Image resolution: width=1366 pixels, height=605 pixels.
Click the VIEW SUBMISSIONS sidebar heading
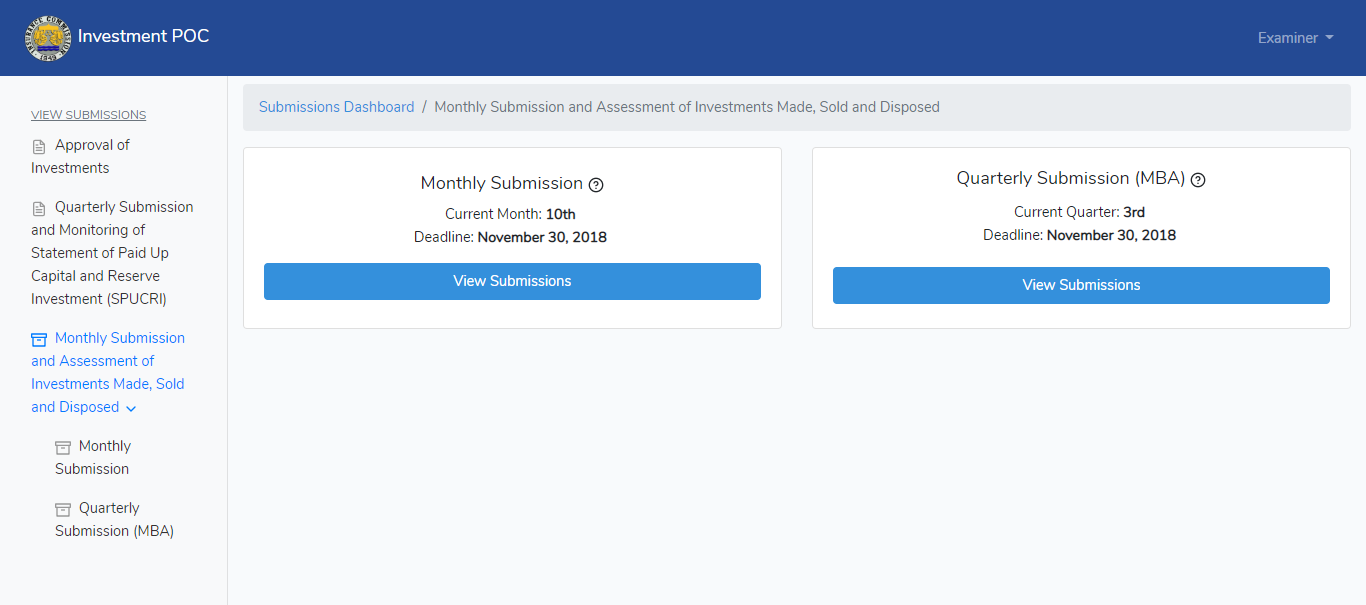[88, 115]
